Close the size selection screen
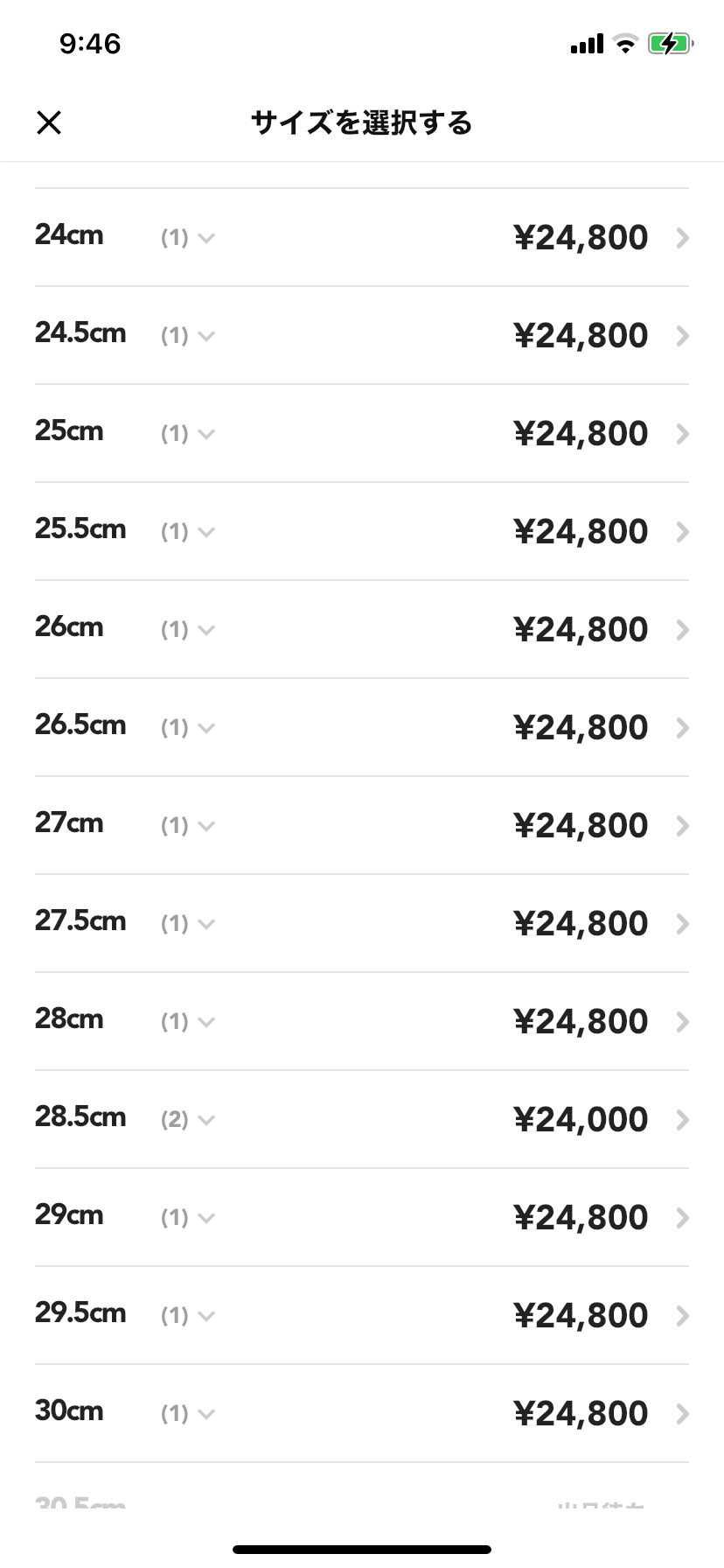 tap(49, 122)
